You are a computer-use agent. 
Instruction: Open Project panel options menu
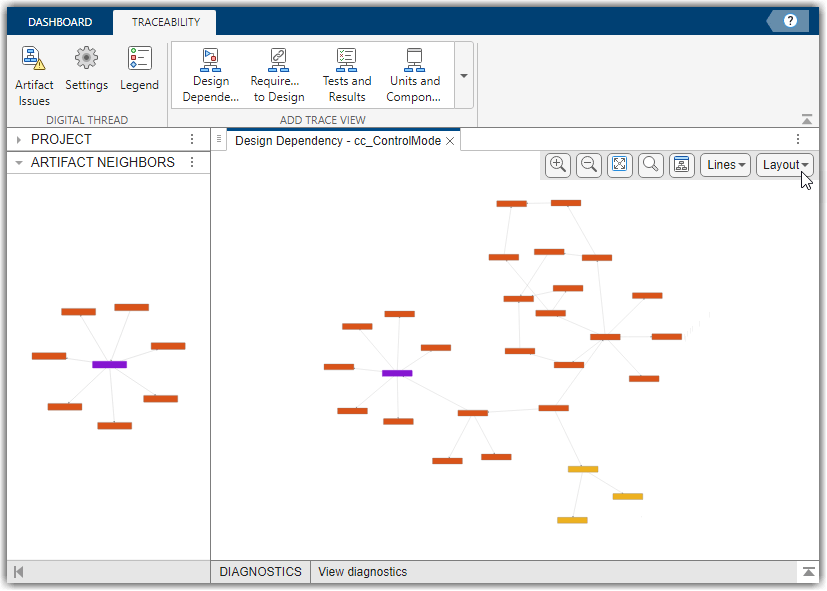point(192,139)
